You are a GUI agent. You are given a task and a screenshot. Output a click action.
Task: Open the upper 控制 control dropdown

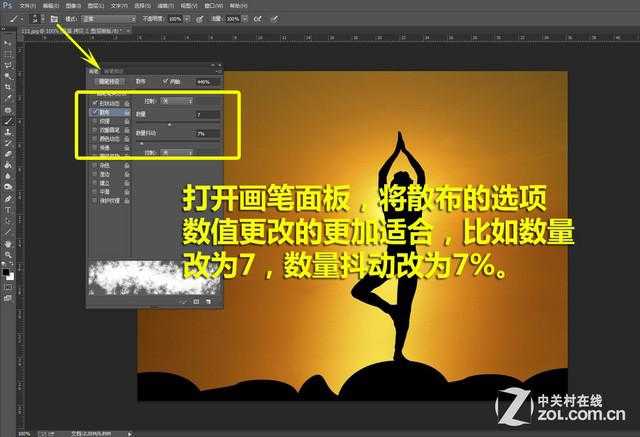pyautogui.click(x=176, y=101)
